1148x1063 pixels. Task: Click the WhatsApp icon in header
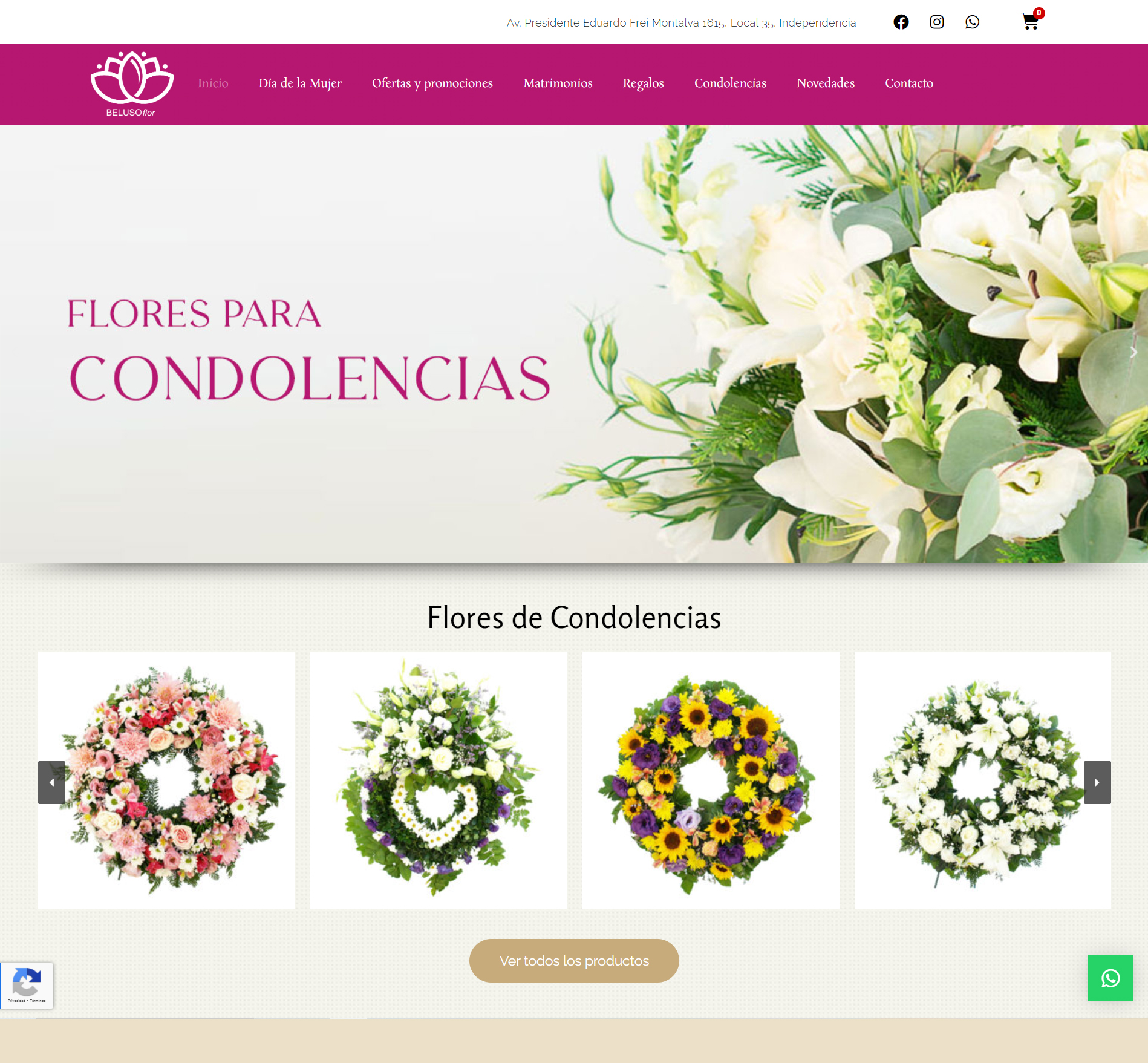coord(972,22)
